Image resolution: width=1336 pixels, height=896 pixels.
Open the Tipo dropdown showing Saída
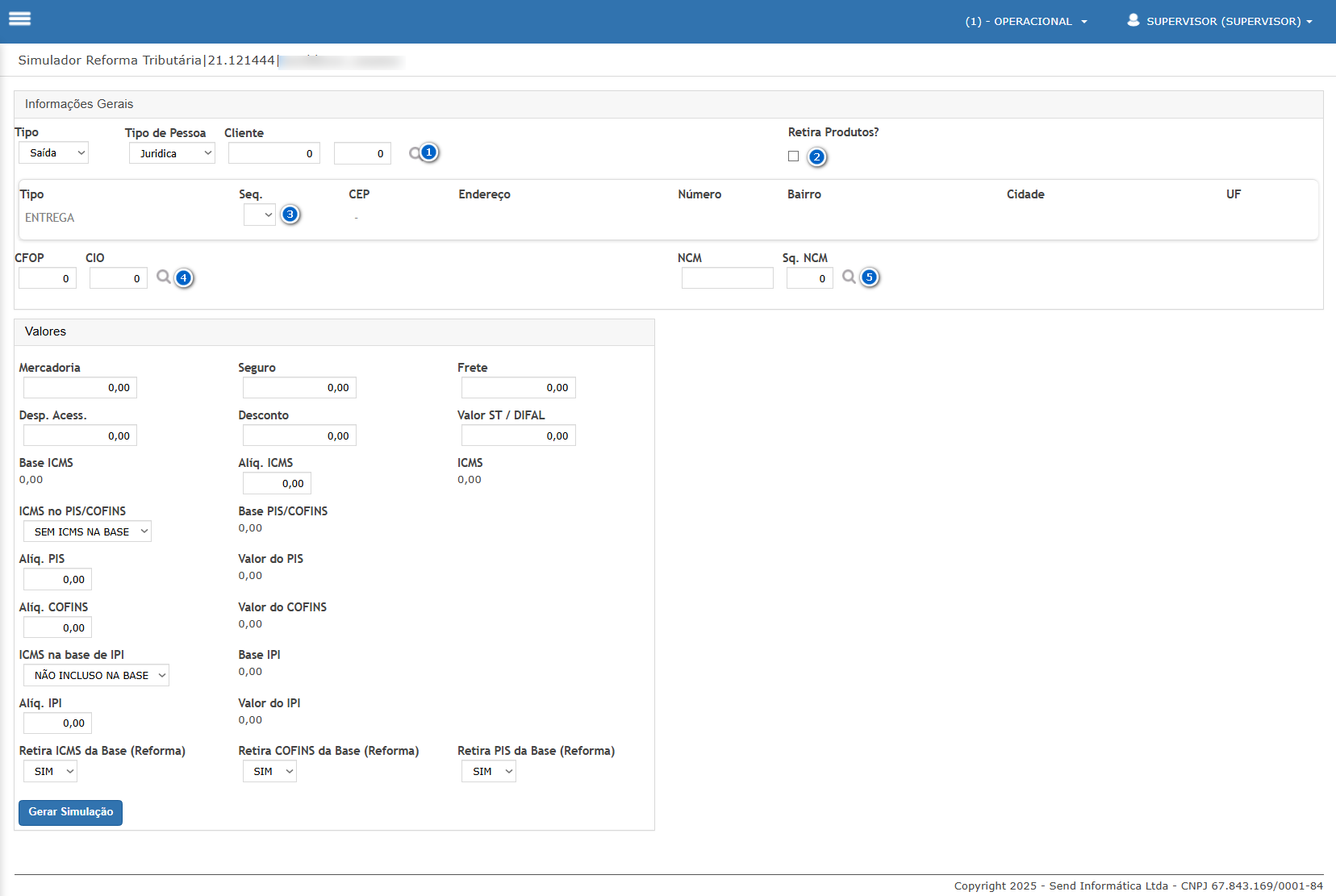54,153
